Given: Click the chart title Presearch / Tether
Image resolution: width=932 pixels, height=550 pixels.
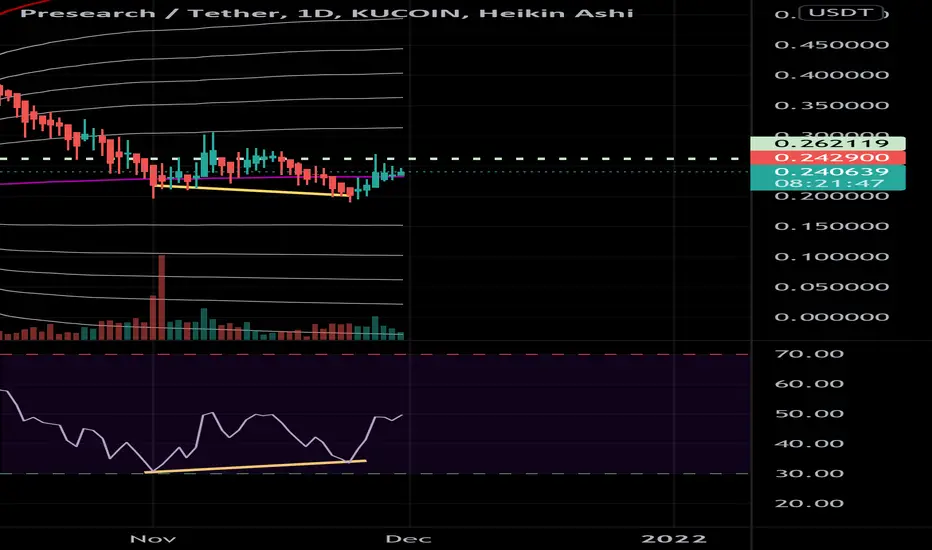Looking at the screenshot, I should pos(154,13).
